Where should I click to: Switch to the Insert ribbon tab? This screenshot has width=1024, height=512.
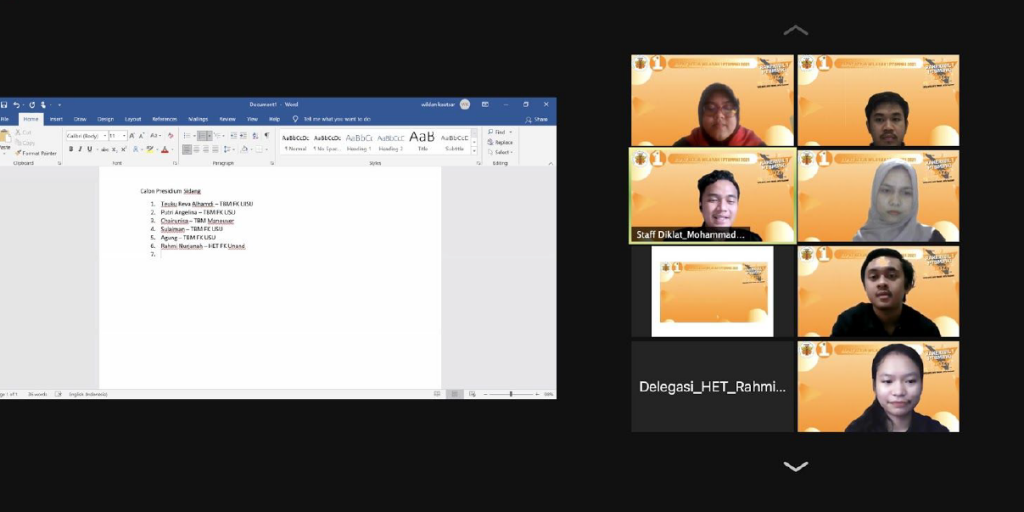[56, 119]
